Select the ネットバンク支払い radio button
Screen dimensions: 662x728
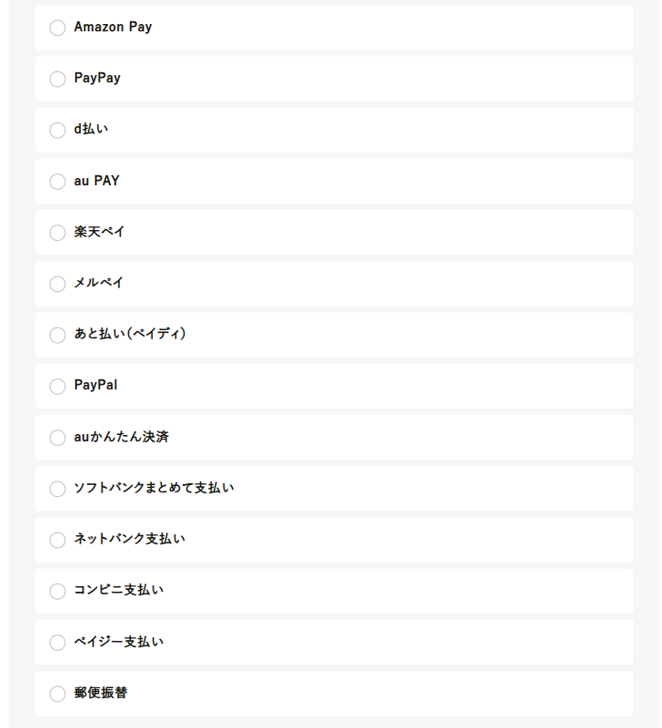[x=58, y=540]
